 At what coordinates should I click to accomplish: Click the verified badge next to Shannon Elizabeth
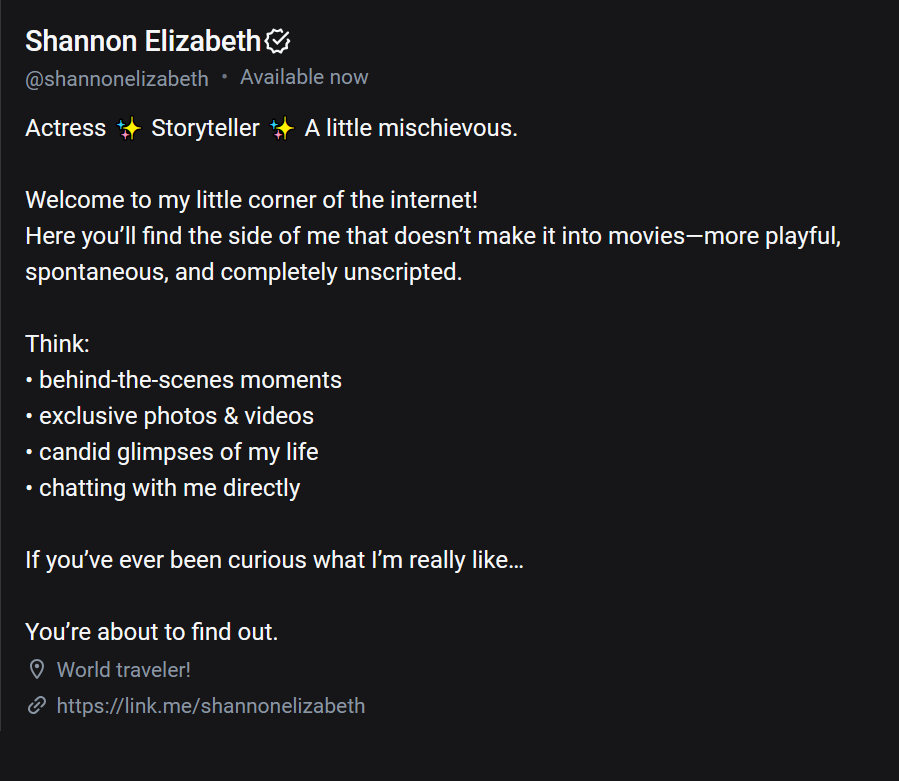click(278, 40)
